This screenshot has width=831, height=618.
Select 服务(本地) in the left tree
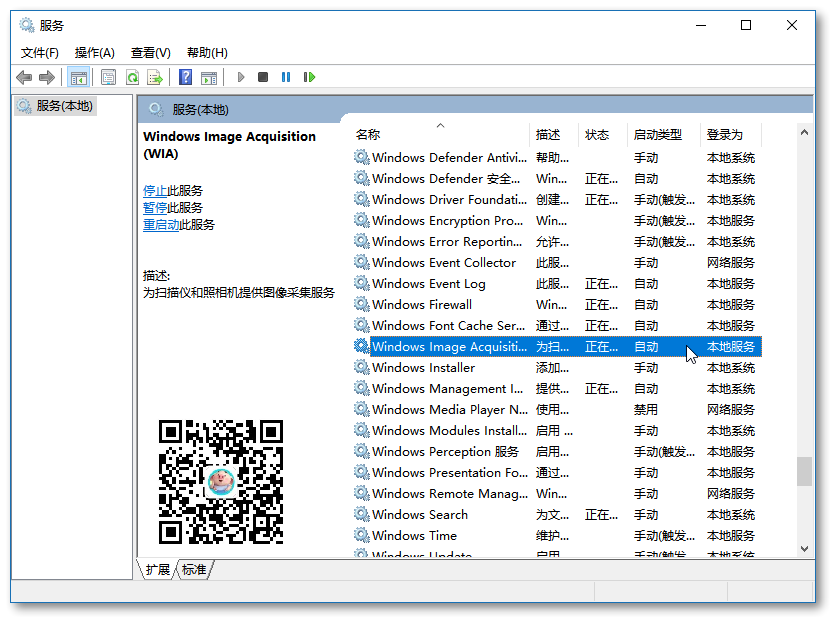coord(64,106)
